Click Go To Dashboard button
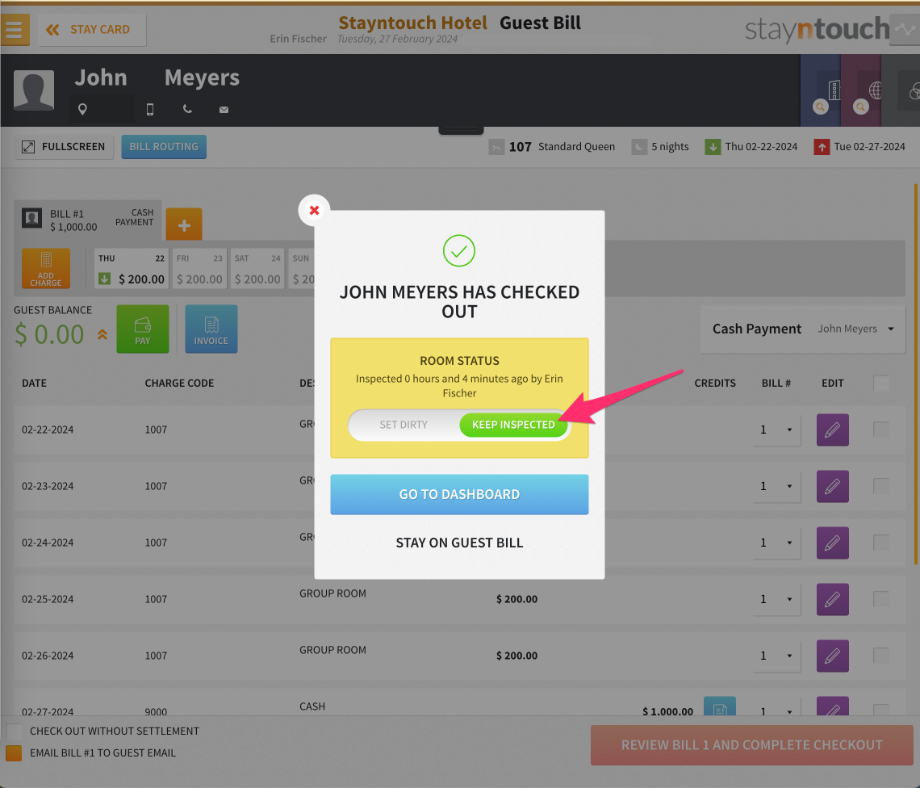Screen dimensions: 920x788 [x=459, y=494]
